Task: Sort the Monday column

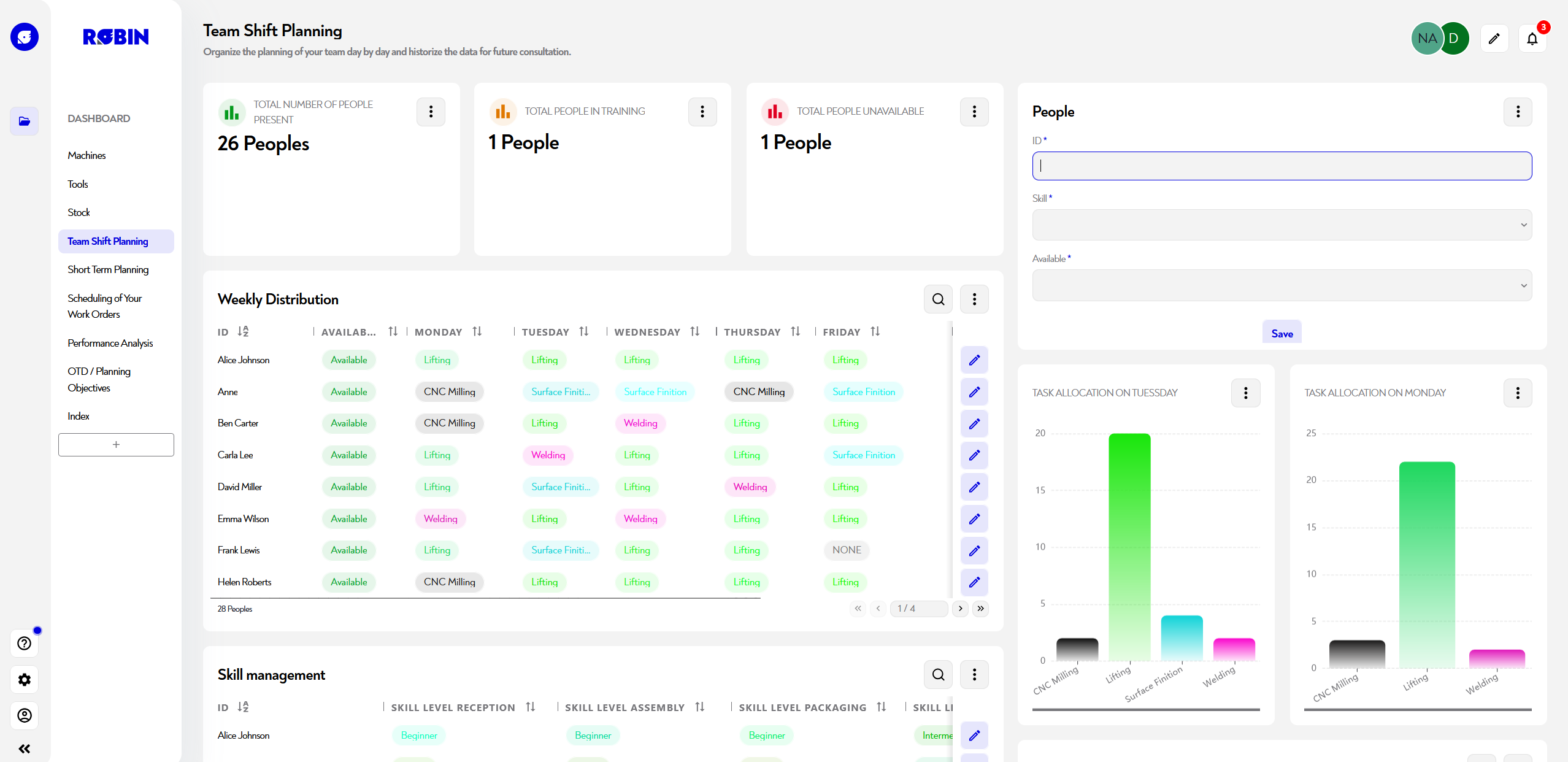Action: coord(477,332)
